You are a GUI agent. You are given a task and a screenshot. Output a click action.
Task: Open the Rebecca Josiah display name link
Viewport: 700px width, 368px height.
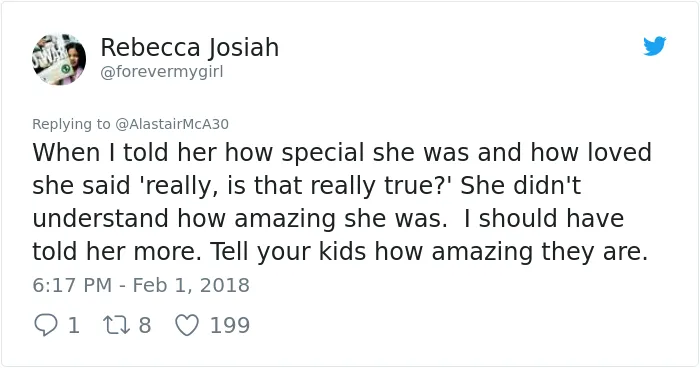(x=190, y=47)
